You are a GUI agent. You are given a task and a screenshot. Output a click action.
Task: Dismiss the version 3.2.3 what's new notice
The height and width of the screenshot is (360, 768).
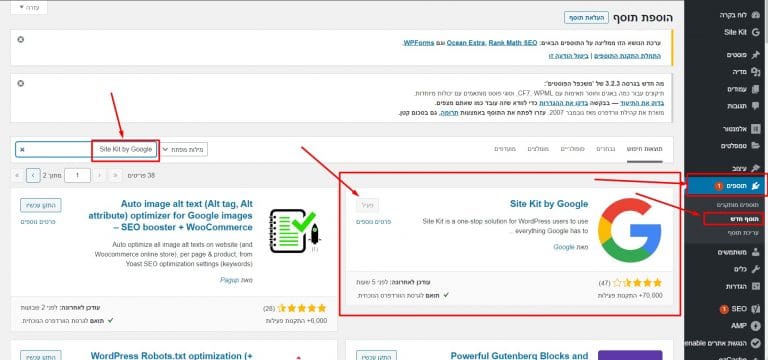[x=21, y=83]
